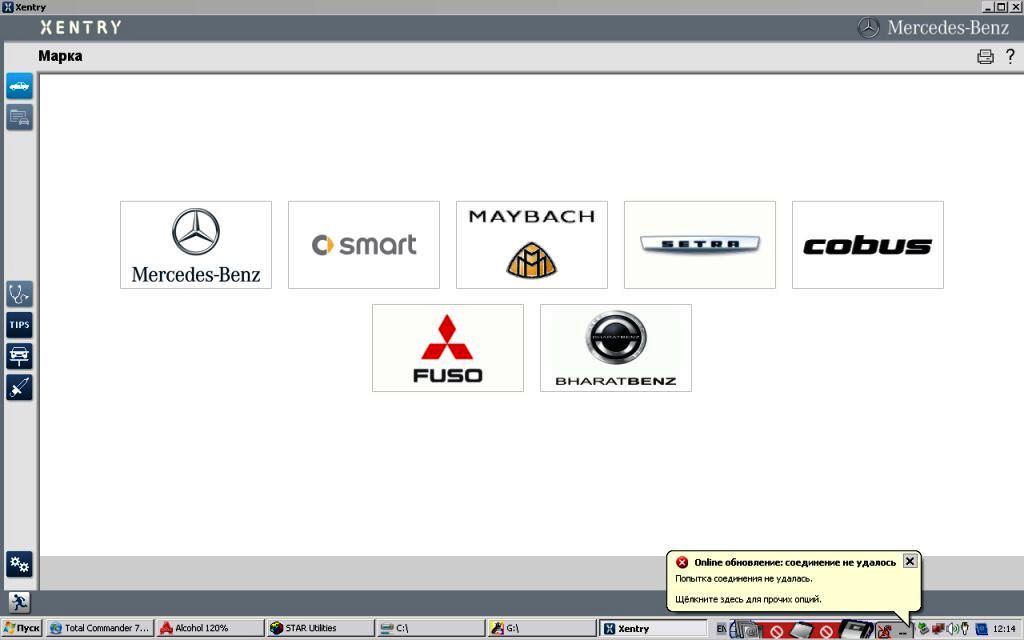Click the Xentry taskbar button

pos(652,628)
